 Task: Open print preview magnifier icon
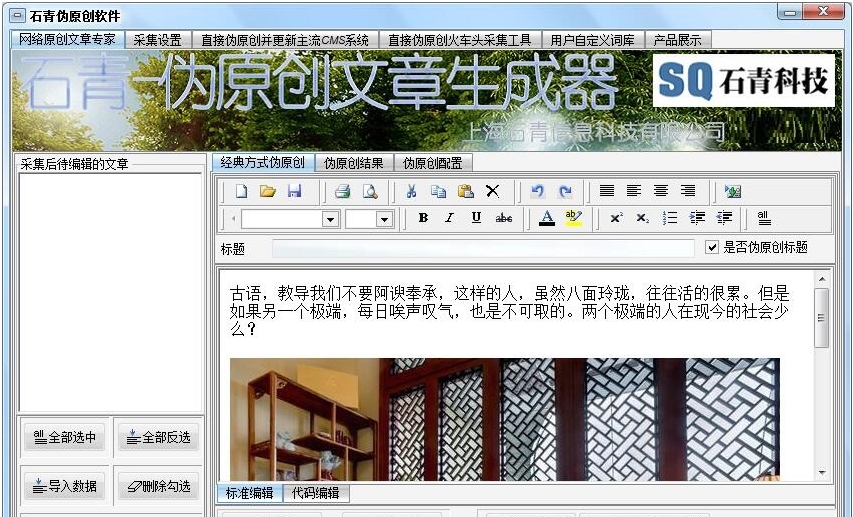tap(370, 191)
